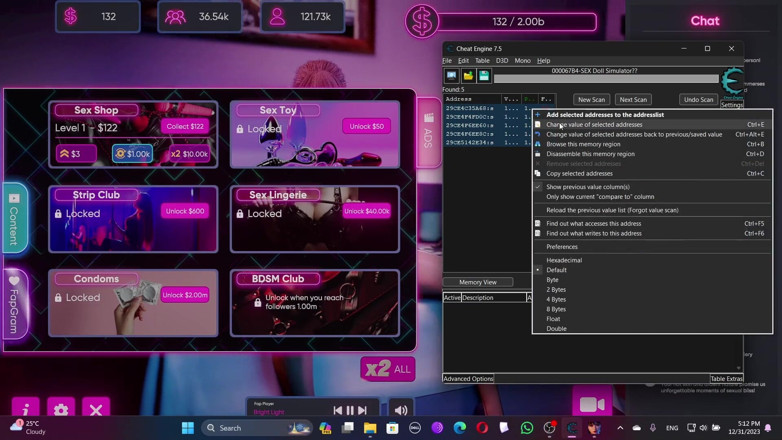This screenshot has height=440, width=782.
Task: Click the save floppy disk icon in Cheat Engine
Action: click(x=484, y=76)
